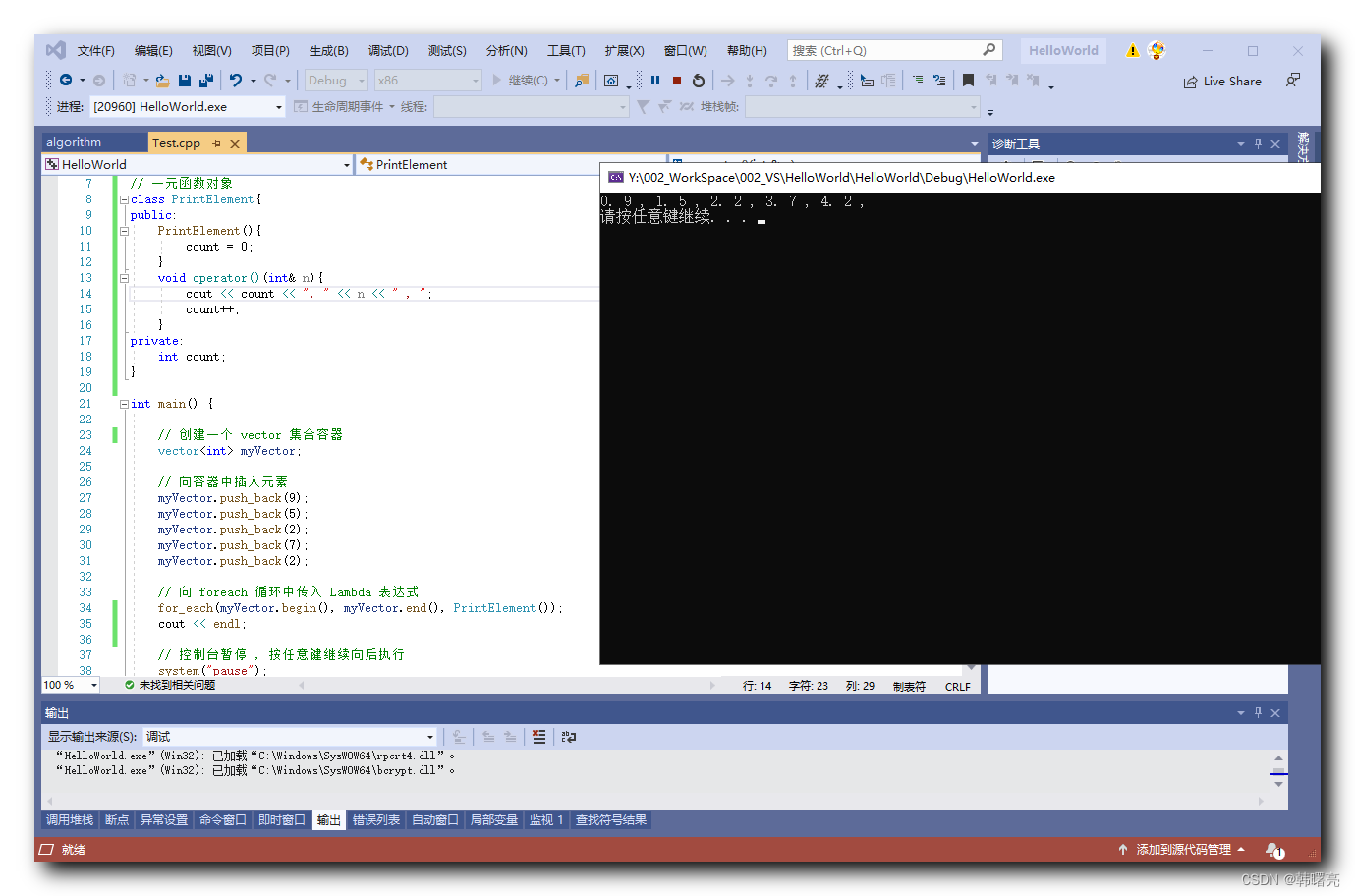
Task: Open the 进程 HelloWorld.exe dropdown
Action: point(278,108)
